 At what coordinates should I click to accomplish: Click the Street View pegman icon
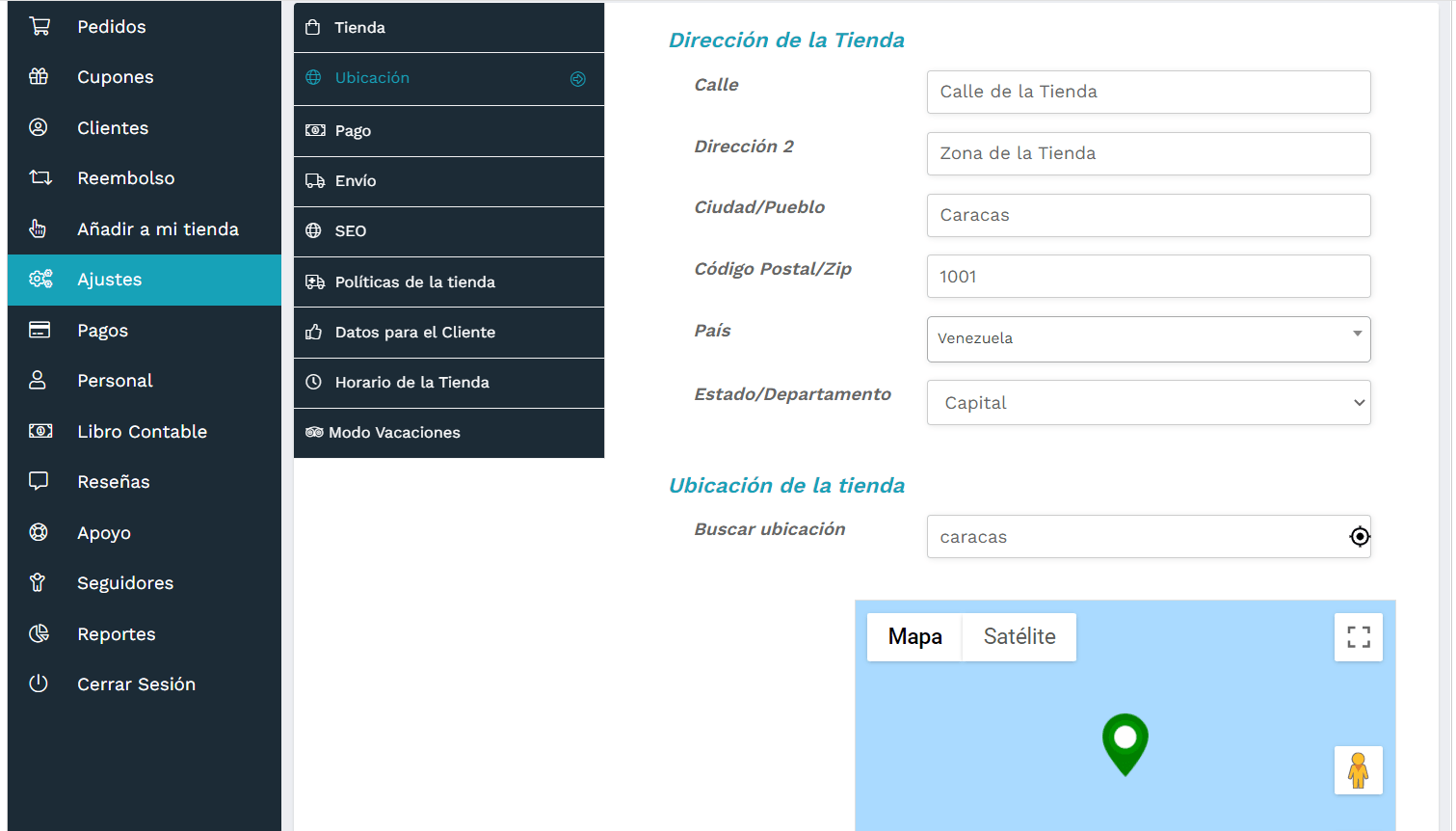(x=1359, y=770)
